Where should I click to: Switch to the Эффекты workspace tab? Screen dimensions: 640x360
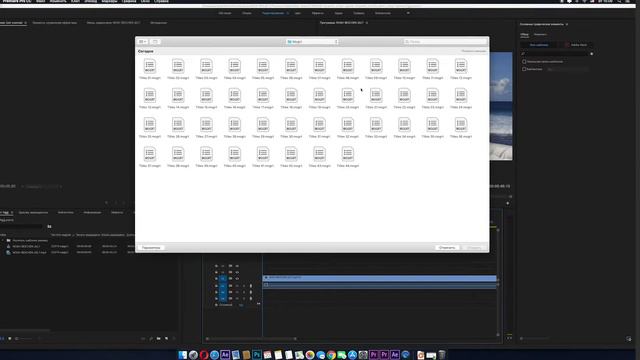[x=318, y=13]
